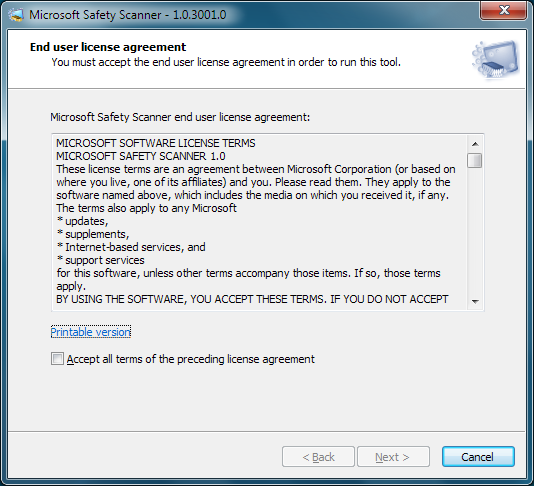This screenshot has width=534, height=486.
Task: Tick the Accept all terms checkbox
Action: (x=57, y=359)
